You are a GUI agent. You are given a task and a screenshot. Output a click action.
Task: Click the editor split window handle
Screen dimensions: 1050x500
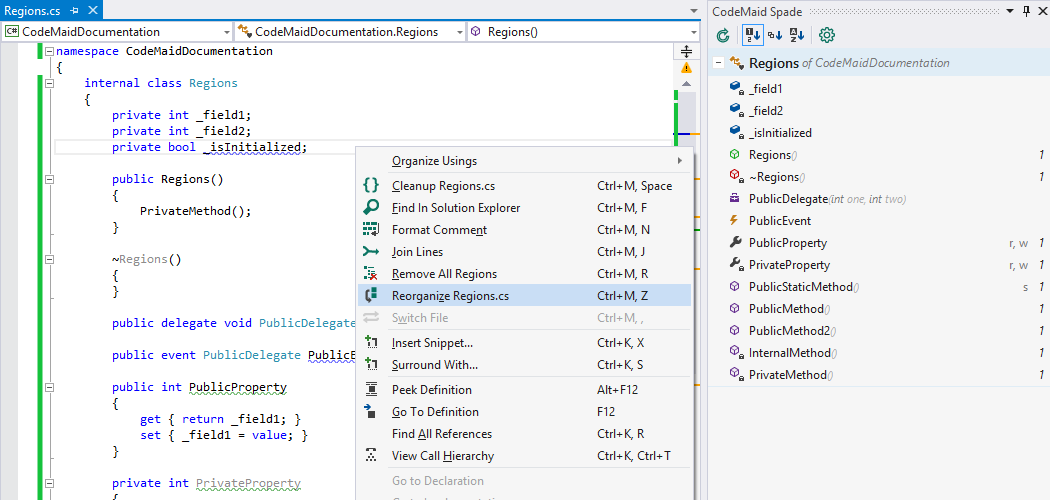coord(686,52)
